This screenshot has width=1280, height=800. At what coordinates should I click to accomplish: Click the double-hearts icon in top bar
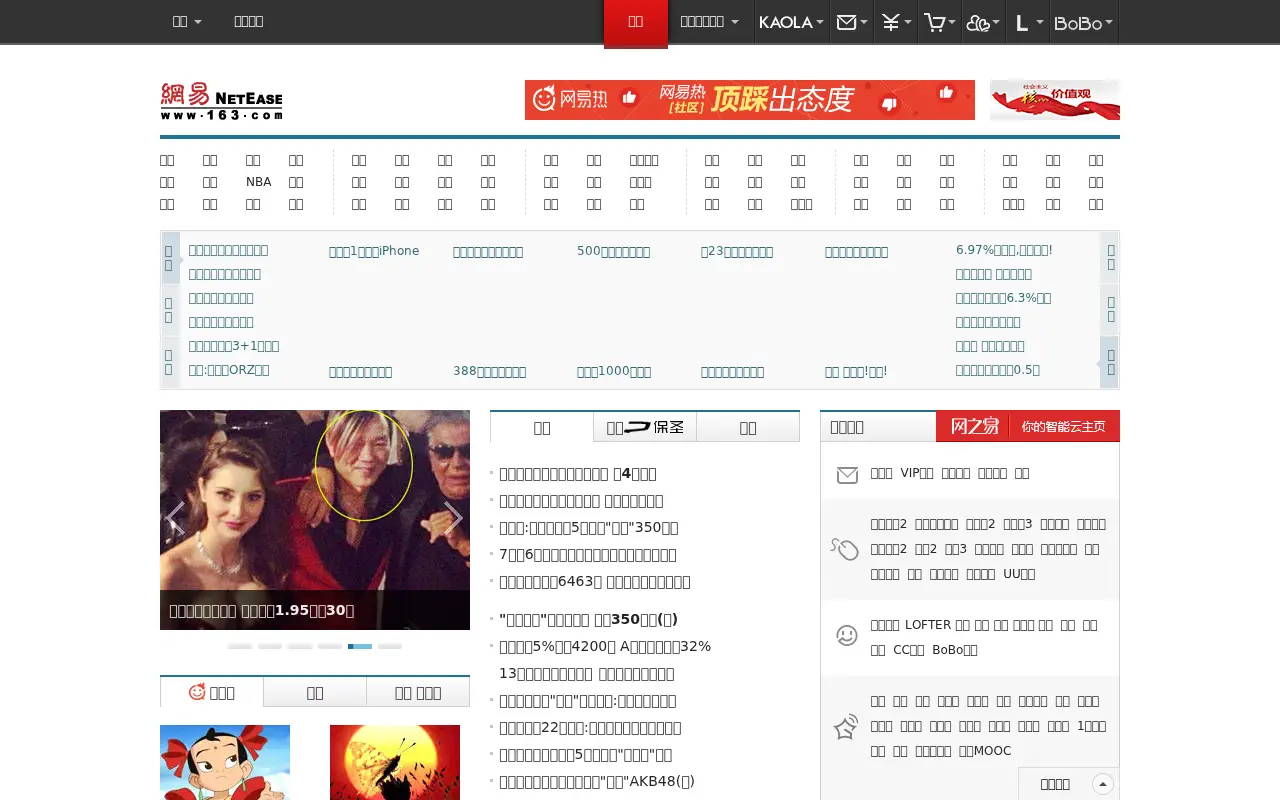(978, 23)
